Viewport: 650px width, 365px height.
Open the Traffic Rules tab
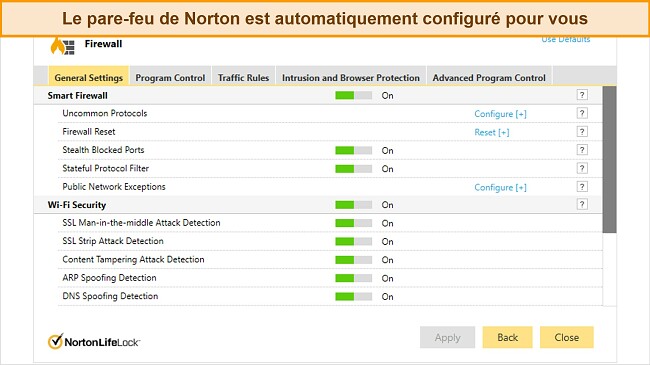coord(243,78)
